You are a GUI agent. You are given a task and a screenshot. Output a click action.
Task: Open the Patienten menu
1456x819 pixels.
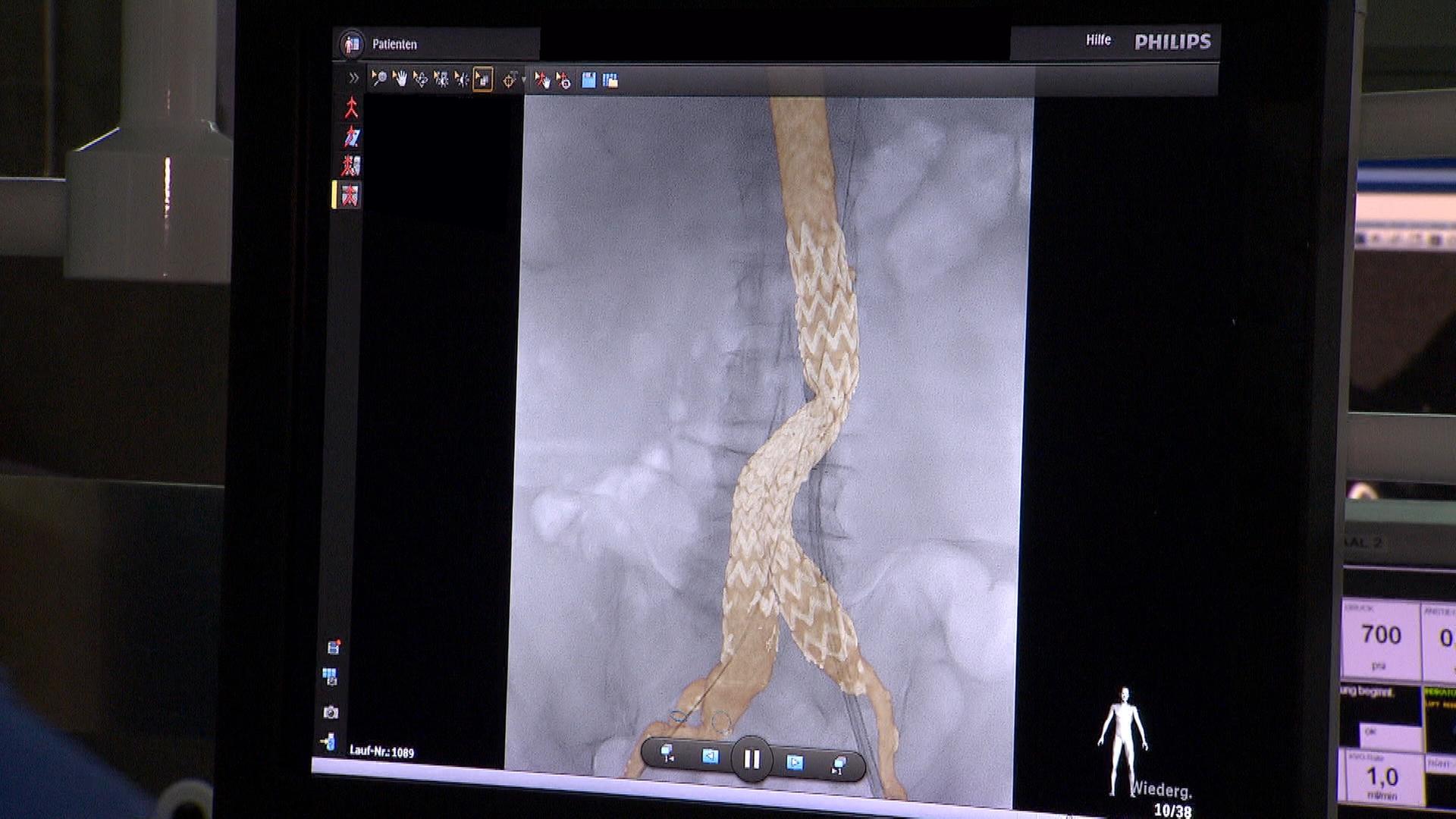[394, 45]
